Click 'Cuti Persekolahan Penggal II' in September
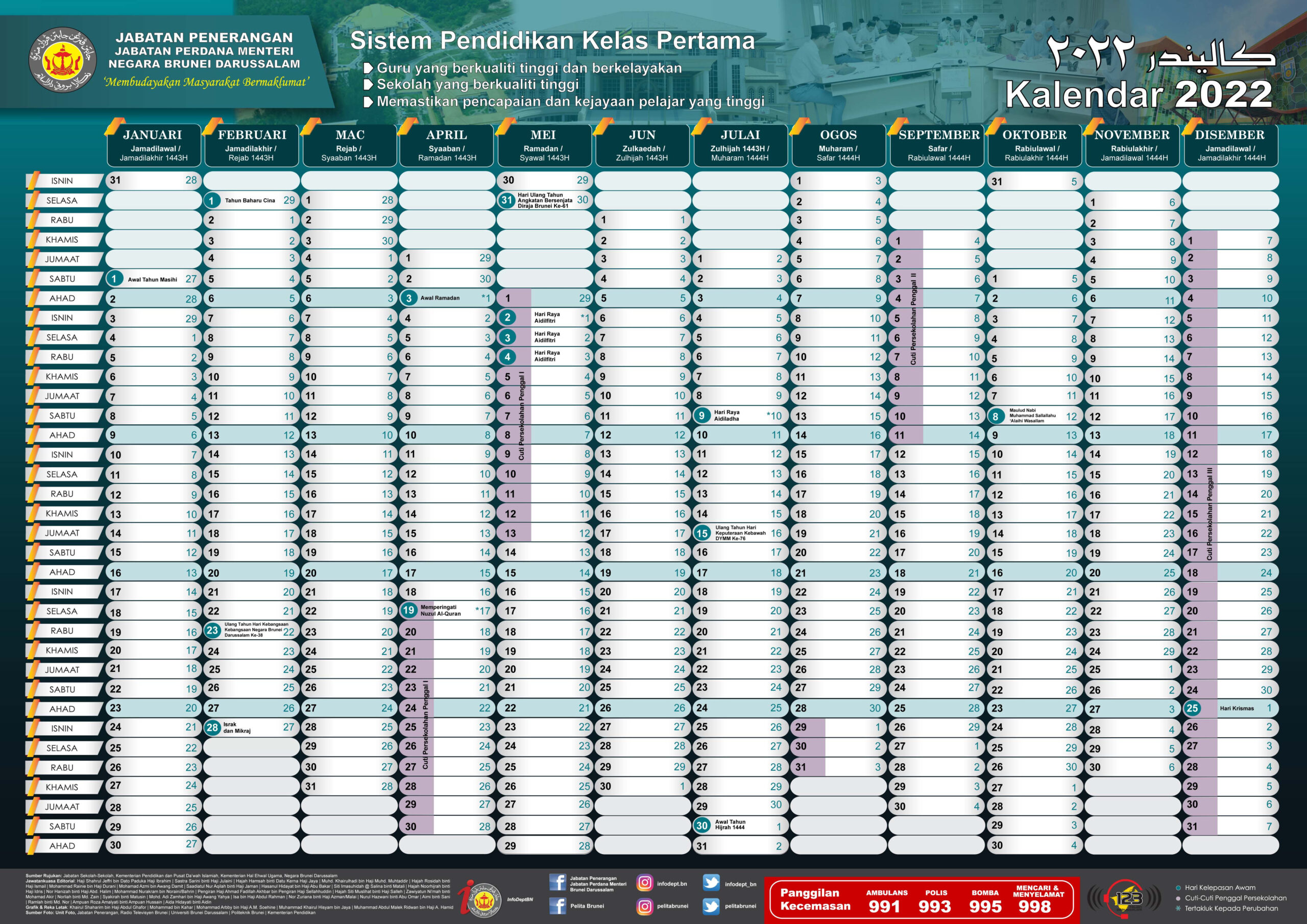 coord(914,320)
